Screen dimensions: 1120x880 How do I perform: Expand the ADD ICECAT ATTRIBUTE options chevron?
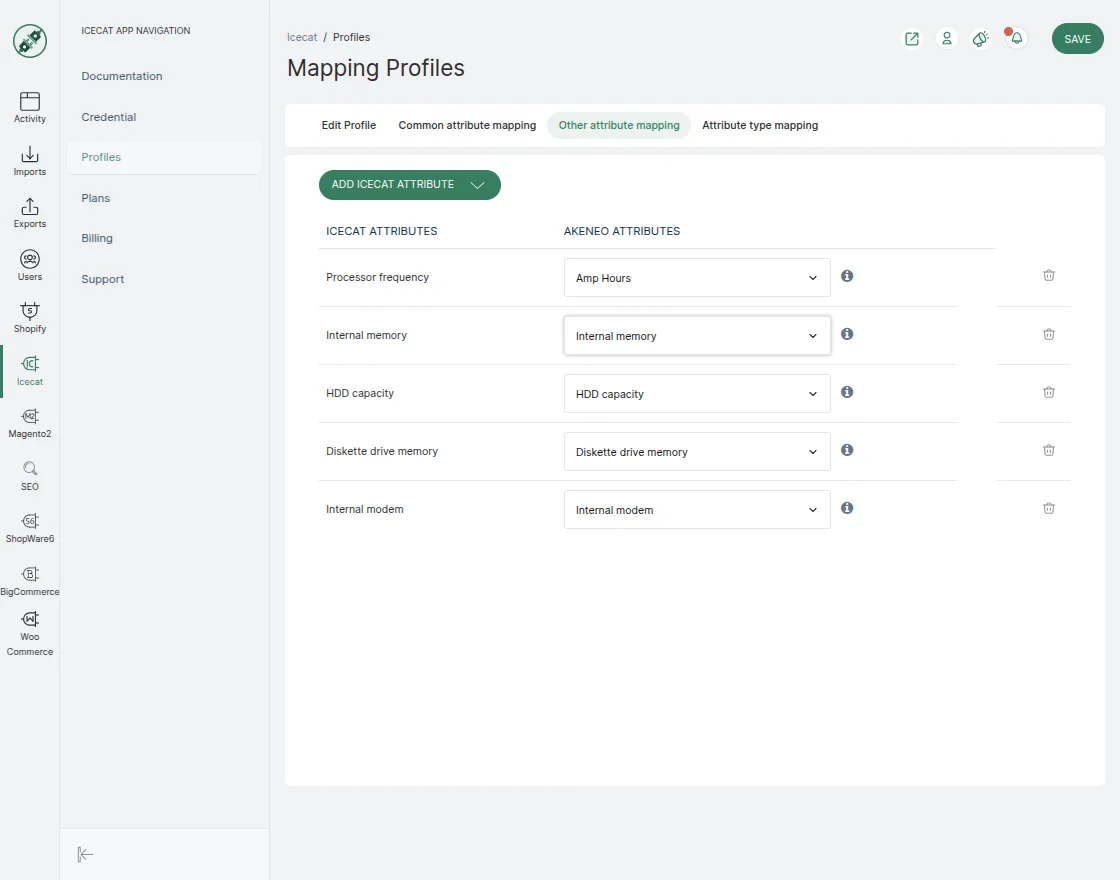(x=477, y=185)
